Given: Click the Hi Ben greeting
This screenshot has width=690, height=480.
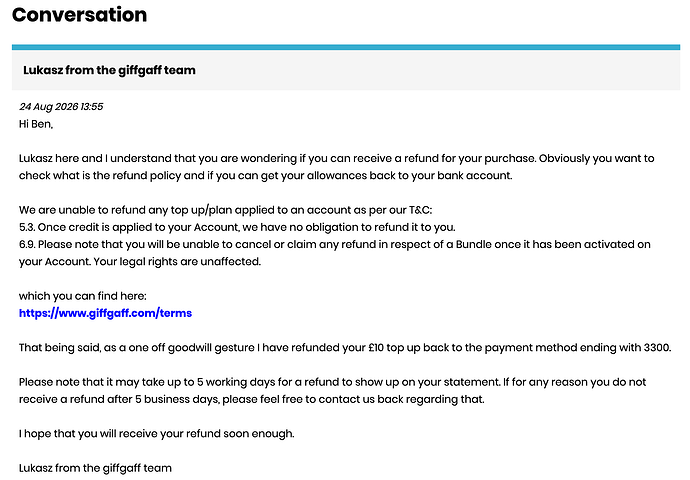Looking at the screenshot, I should [36, 124].
